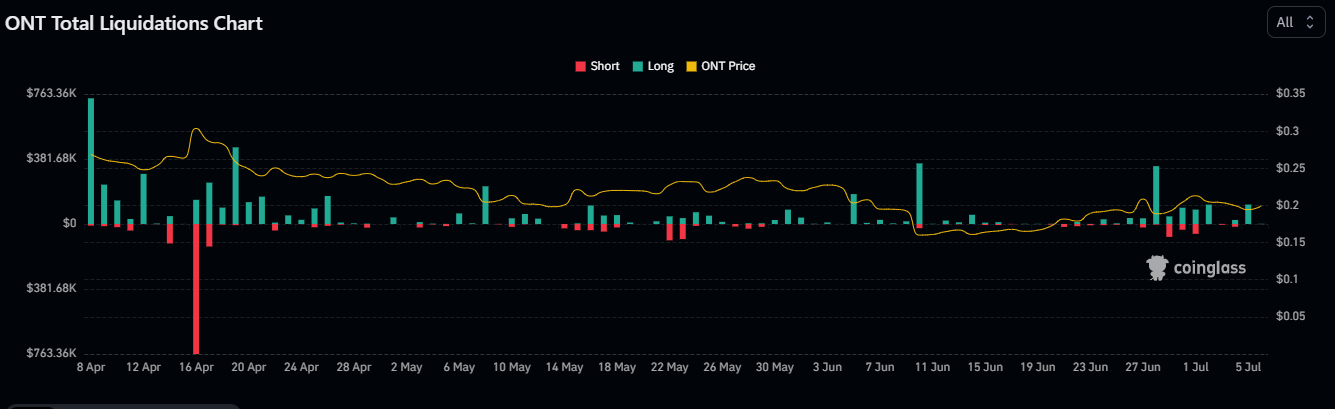The image size is (1335, 409).
Task: Click the 23 Jun date label
Action: tap(1089, 368)
